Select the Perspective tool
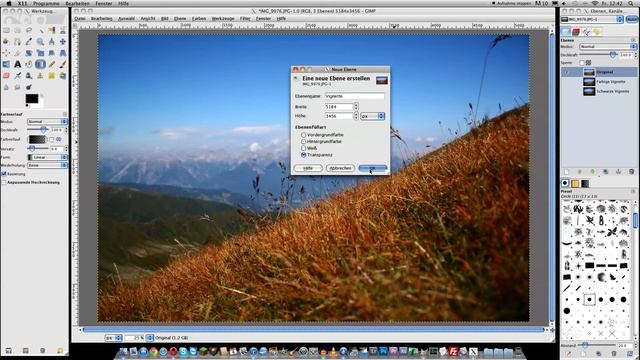The width and height of the screenshot is (640, 360). 62,53
